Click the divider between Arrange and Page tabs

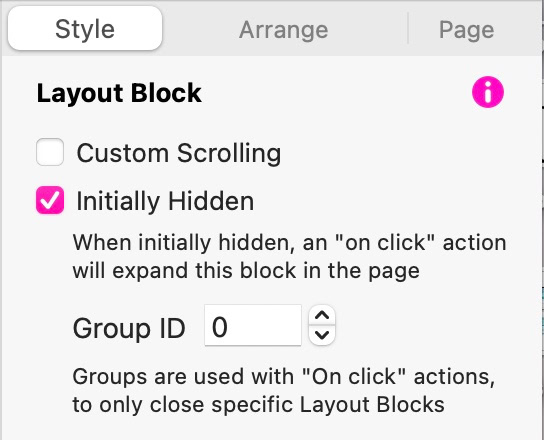coord(408,28)
